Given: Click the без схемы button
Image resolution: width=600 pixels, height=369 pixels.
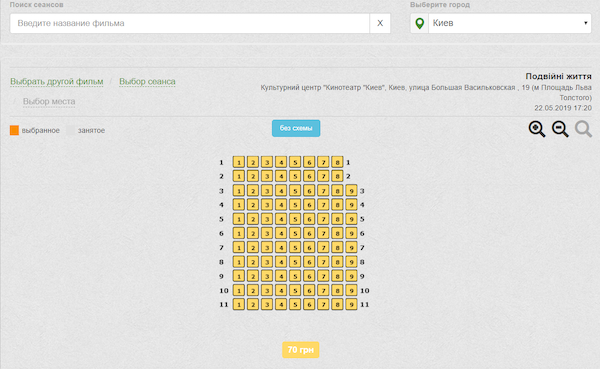Looking at the screenshot, I should [x=296, y=128].
